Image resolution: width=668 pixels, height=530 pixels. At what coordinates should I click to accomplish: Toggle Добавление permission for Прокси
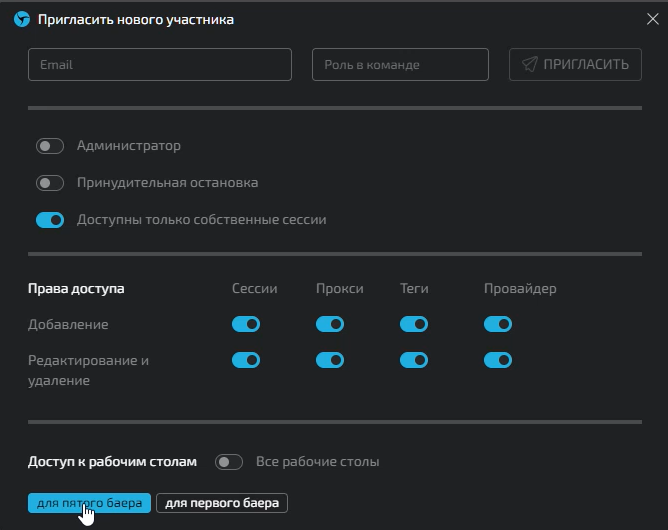(330, 324)
